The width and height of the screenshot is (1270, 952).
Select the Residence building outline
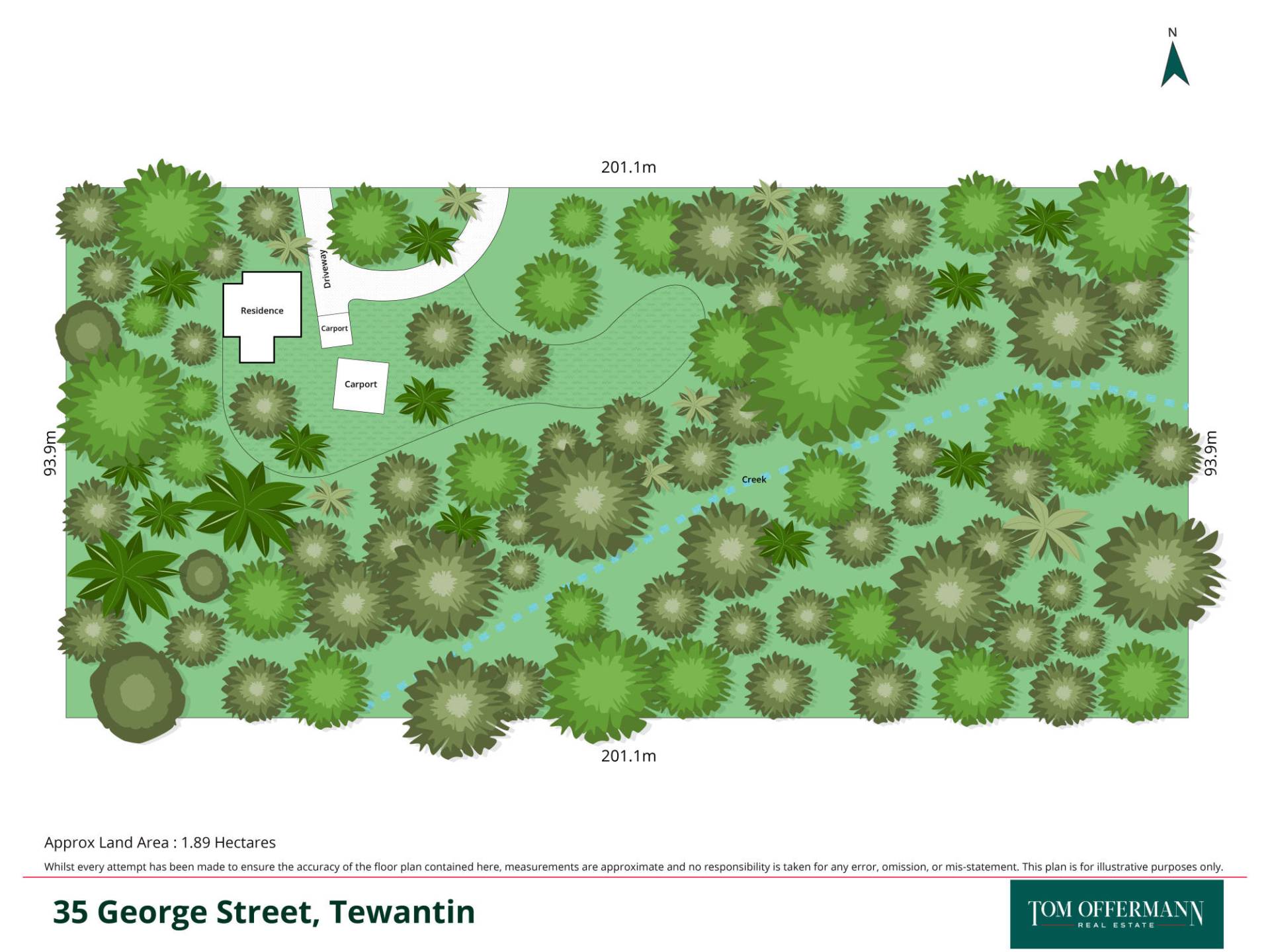pos(261,311)
